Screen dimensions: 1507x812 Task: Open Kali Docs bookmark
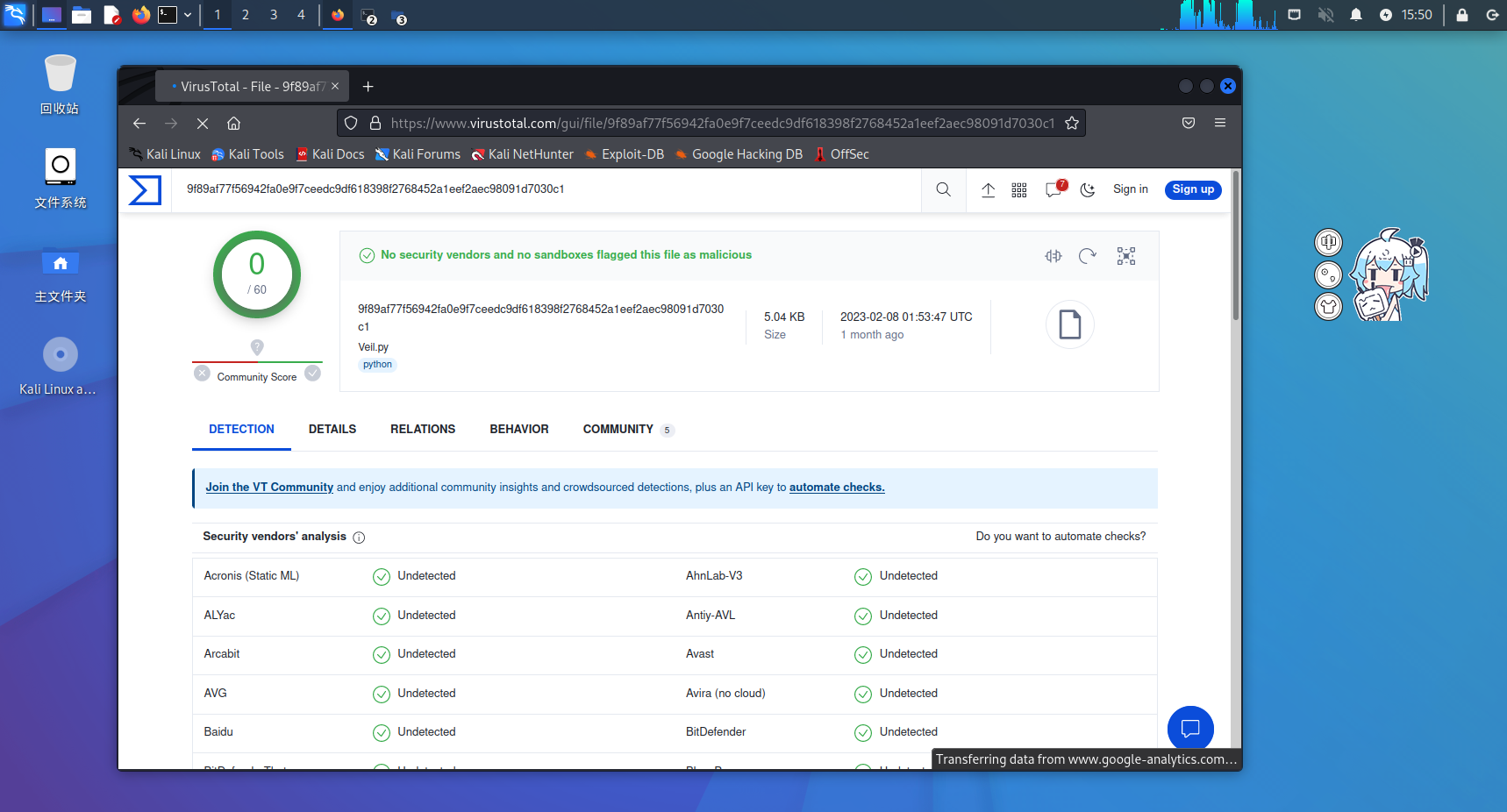click(x=330, y=154)
